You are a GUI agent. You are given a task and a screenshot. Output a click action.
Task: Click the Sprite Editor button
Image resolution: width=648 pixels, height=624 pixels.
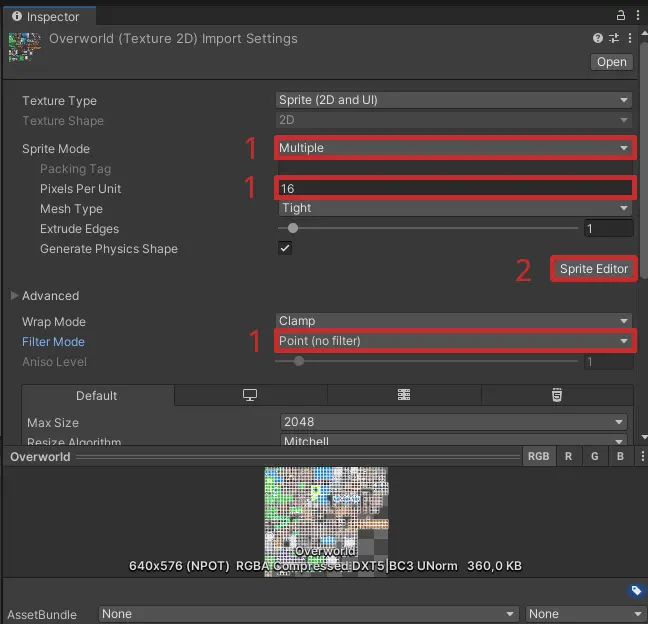[x=594, y=269]
